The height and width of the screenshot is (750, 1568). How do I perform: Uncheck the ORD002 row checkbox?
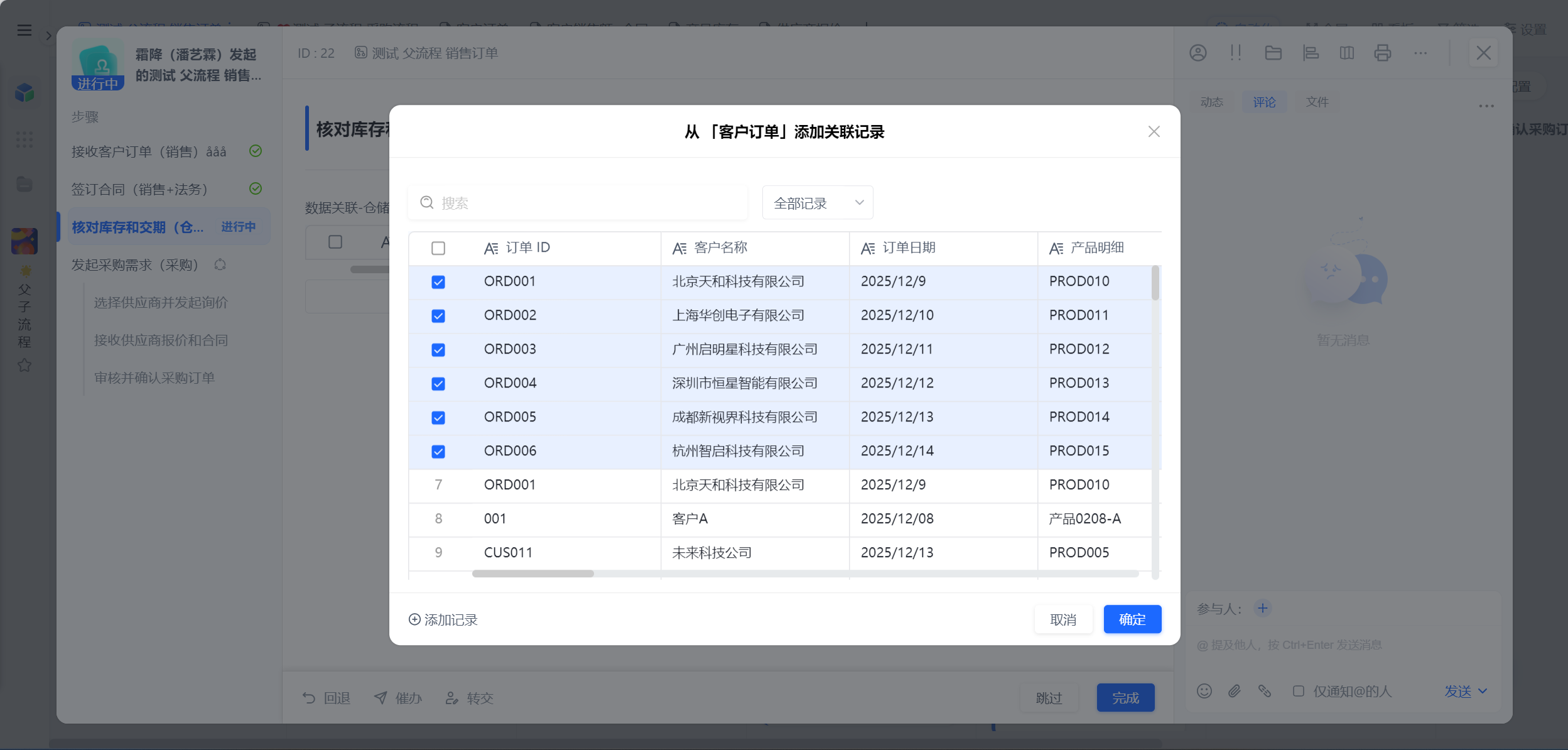point(438,316)
